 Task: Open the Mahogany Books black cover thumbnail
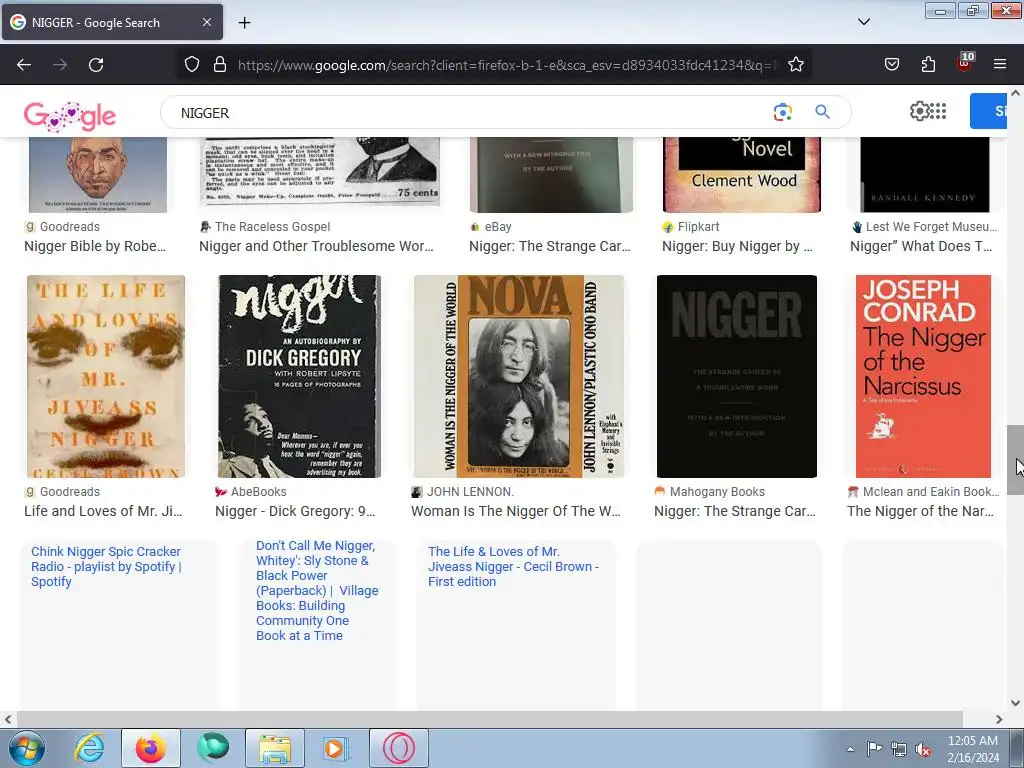737,376
